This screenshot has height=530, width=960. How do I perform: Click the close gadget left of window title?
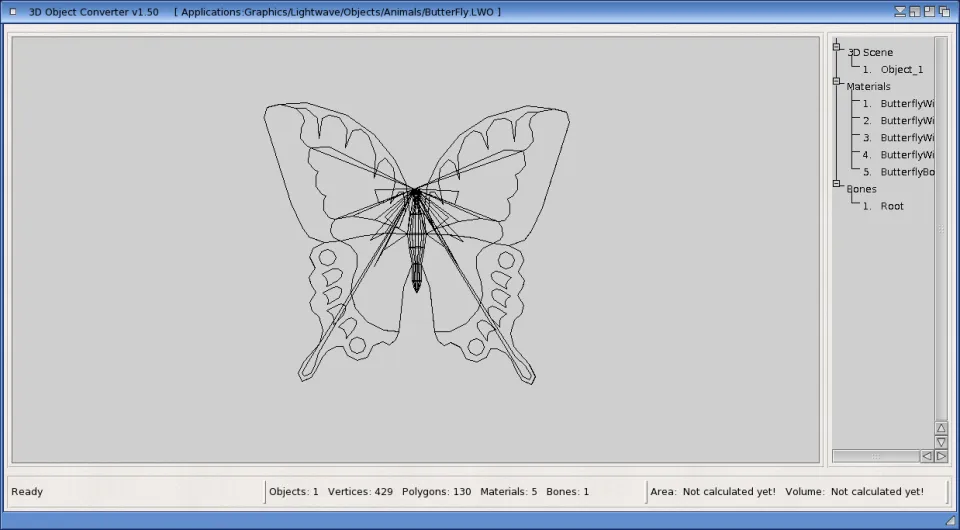tap(13, 11)
